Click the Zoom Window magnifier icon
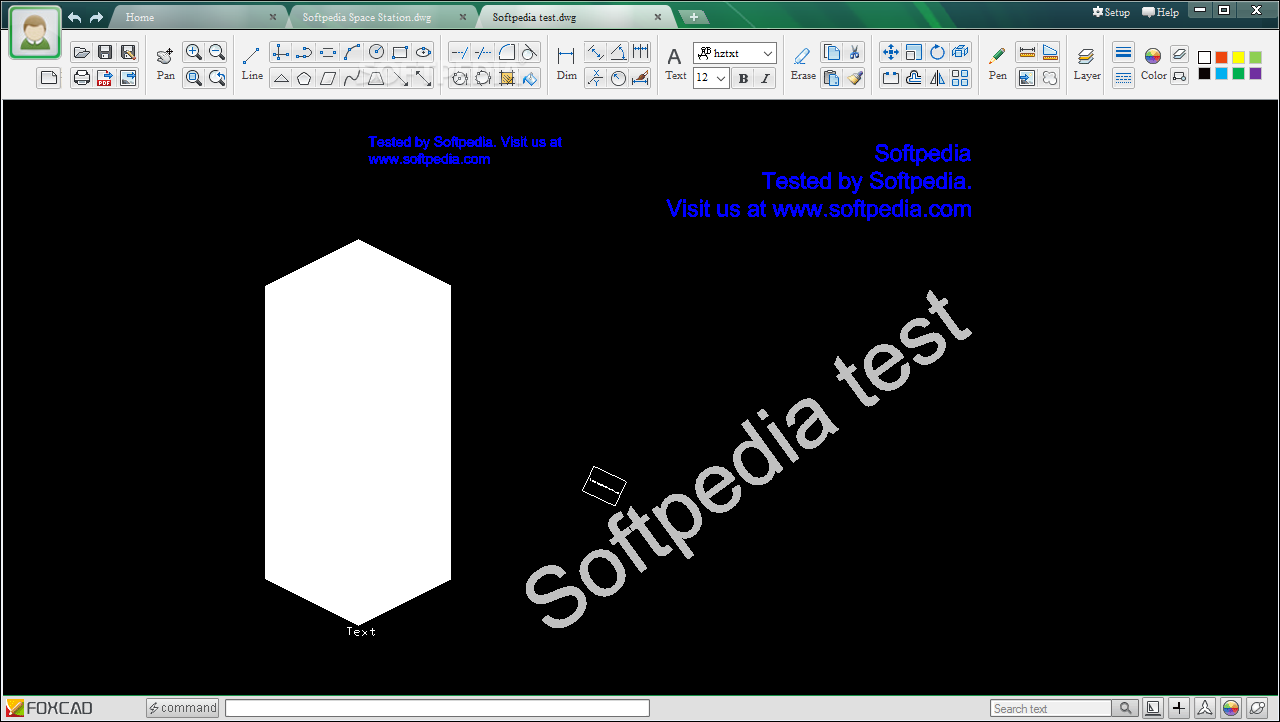 (194, 77)
